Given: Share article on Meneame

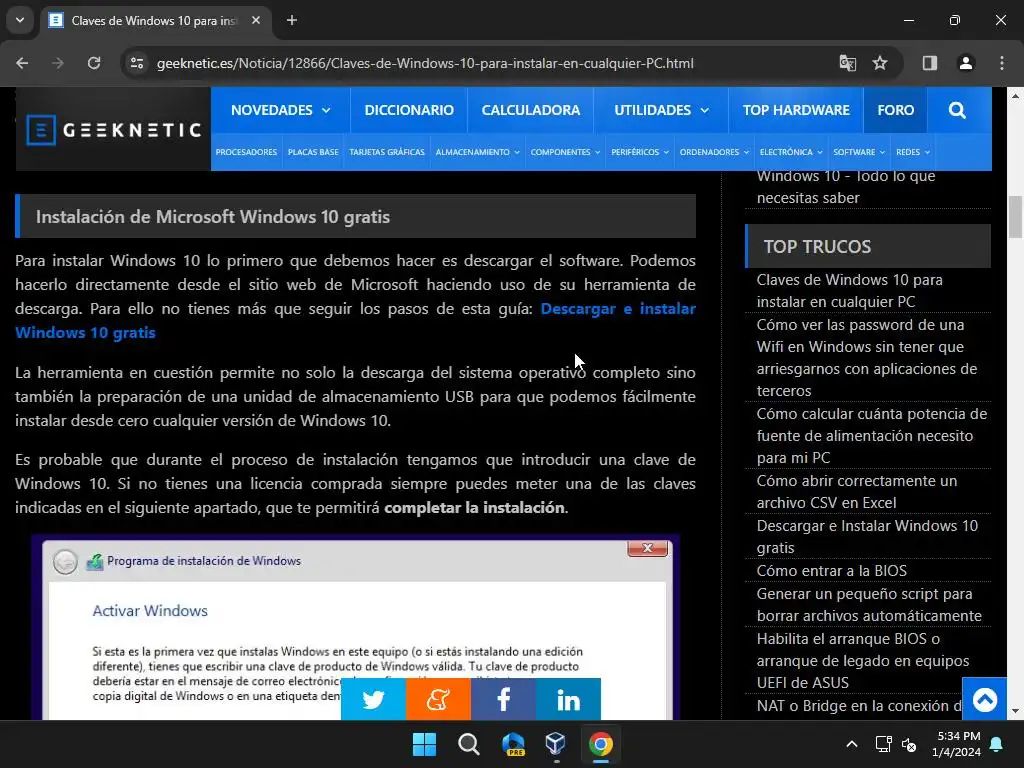Looking at the screenshot, I should point(438,699).
